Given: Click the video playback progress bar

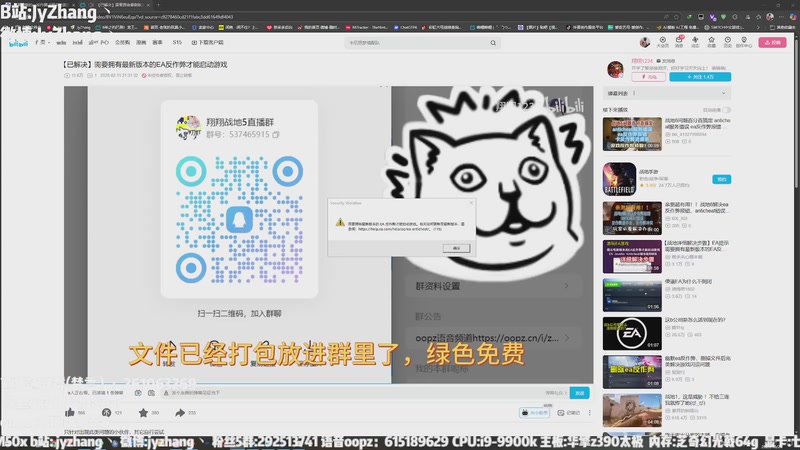Looking at the screenshot, I should click(329, 383).
